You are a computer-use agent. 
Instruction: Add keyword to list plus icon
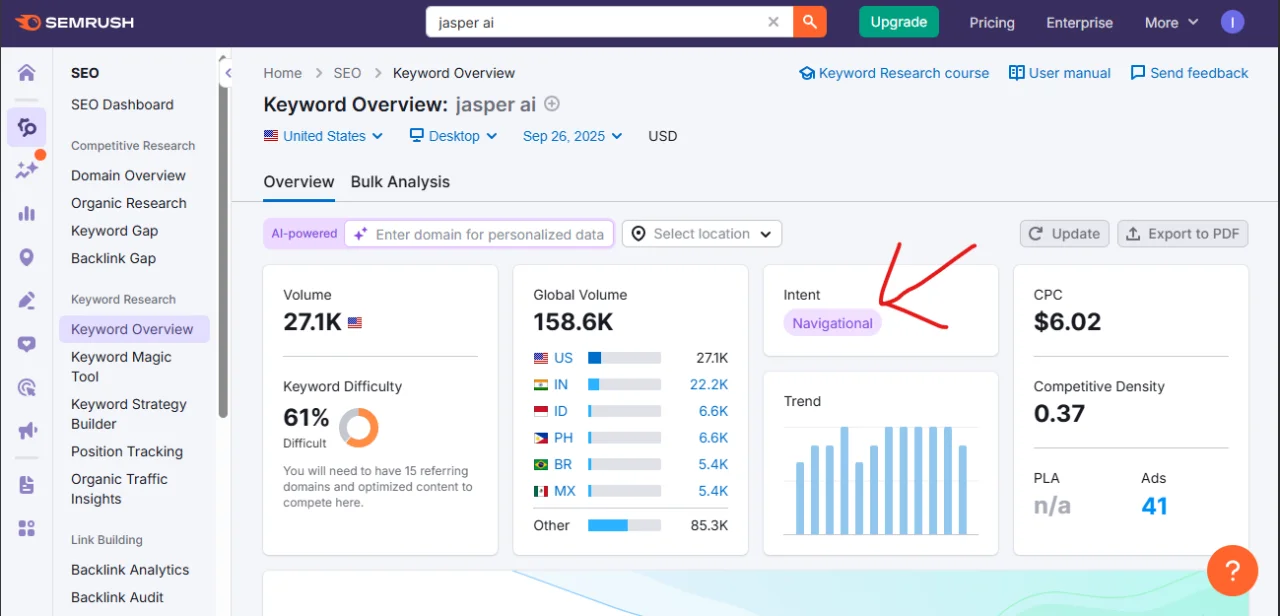point(552,104)
